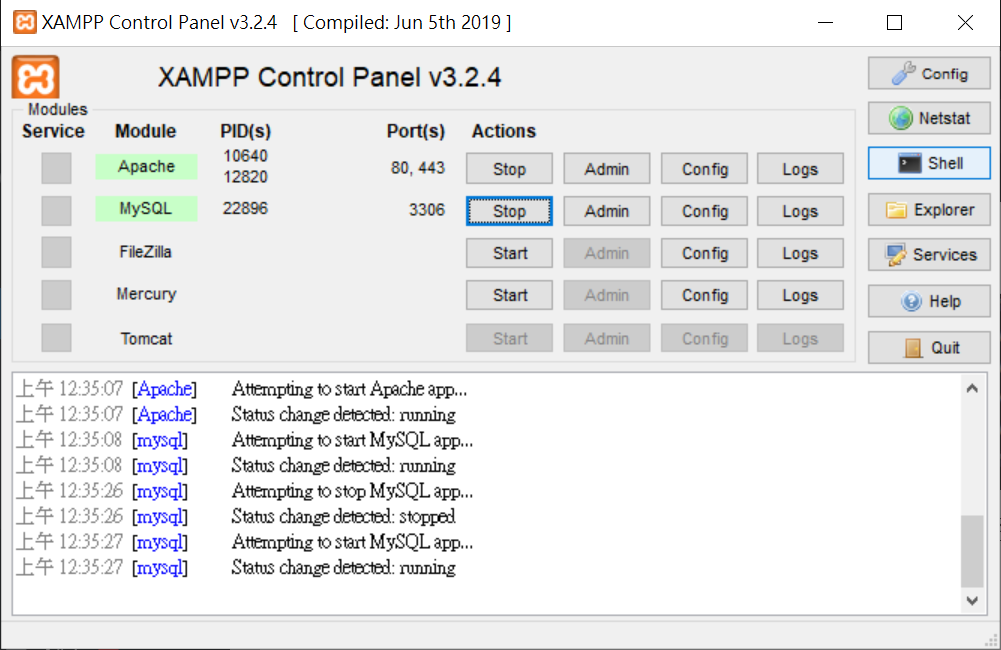This screenshot has height=650, width=1001.
Task: Open Help from the side panel
Action: [x=929, y=301]
